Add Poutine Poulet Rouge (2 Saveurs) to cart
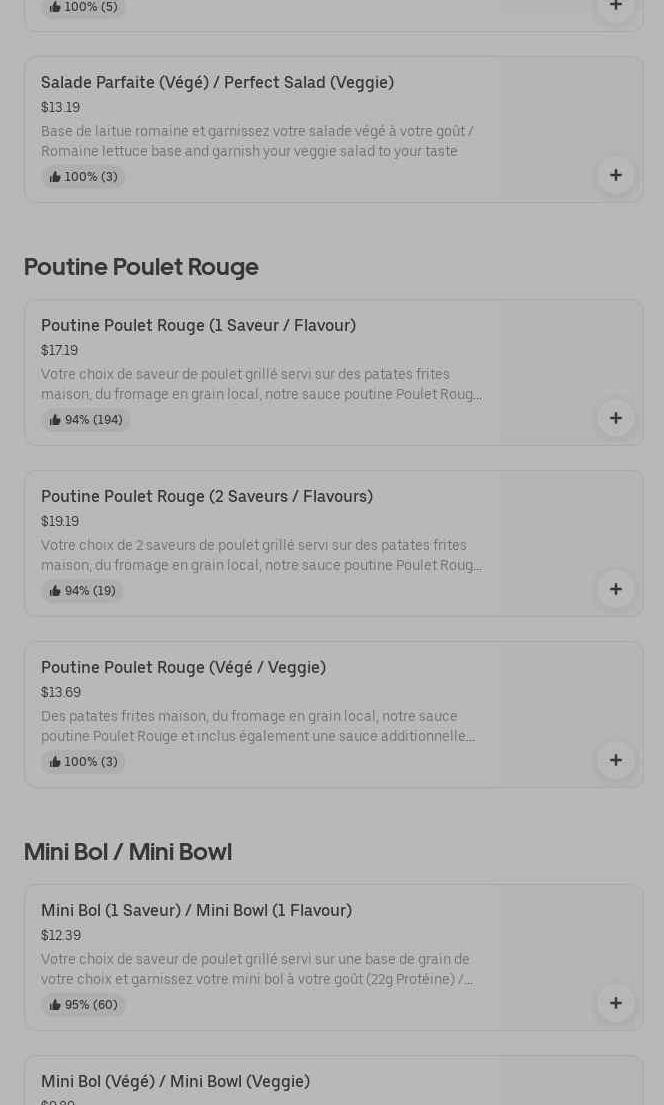The height and width of the screenshot is (1105, 664). 615,590
